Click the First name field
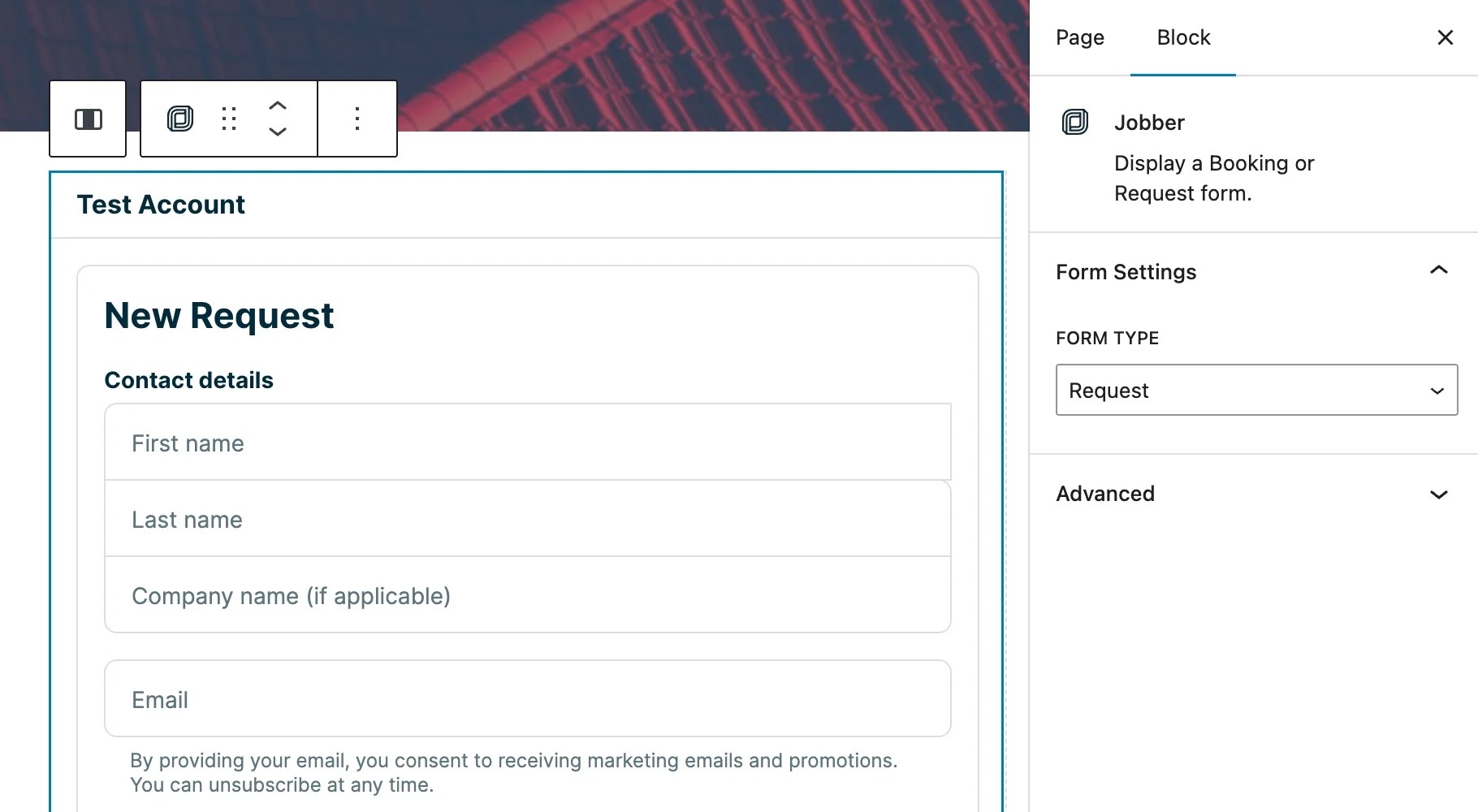The width and height of the screenshot is (1478, 812). coord(528,443)
